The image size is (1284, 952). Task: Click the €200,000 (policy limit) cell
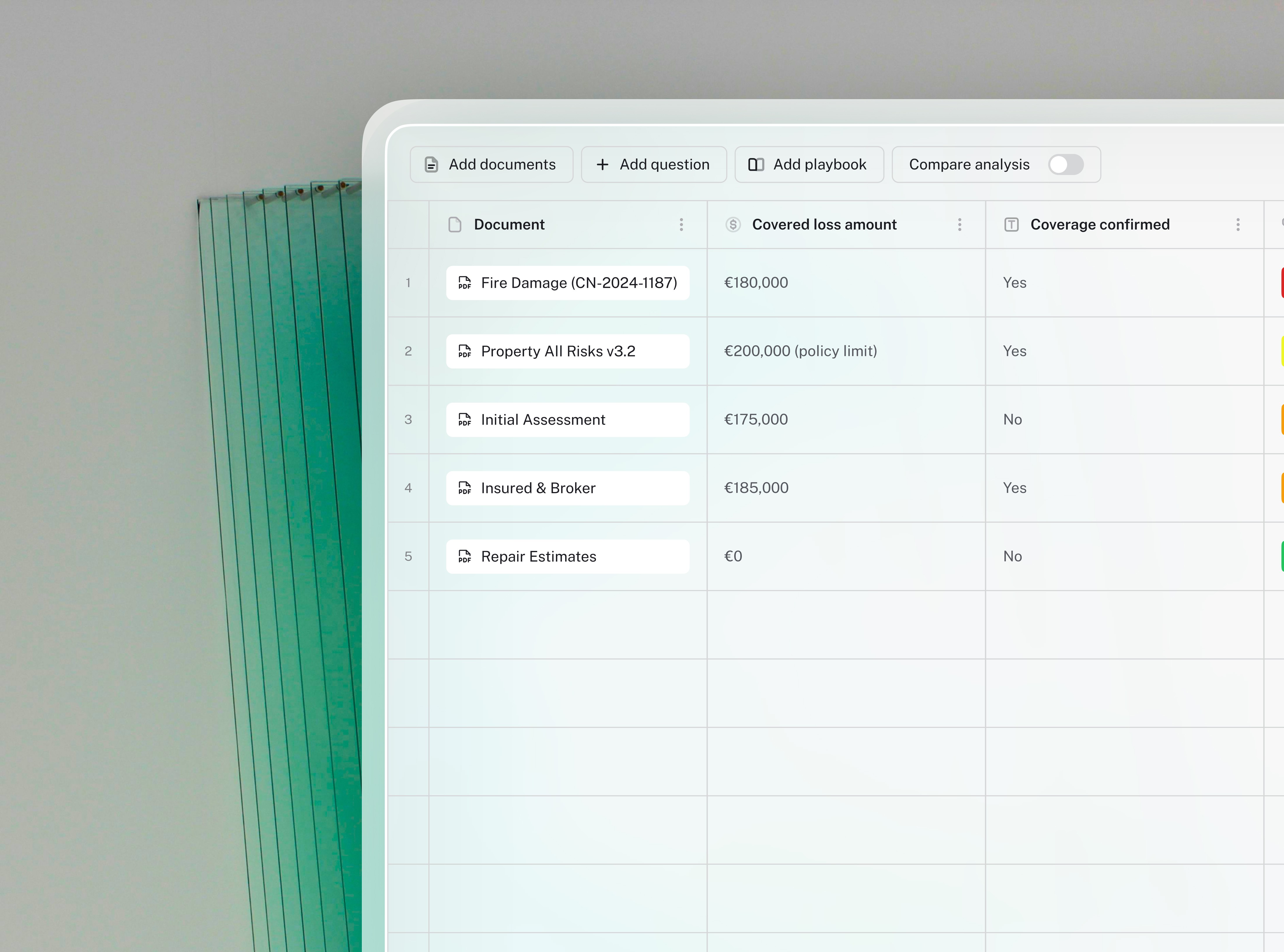[800, 351]
